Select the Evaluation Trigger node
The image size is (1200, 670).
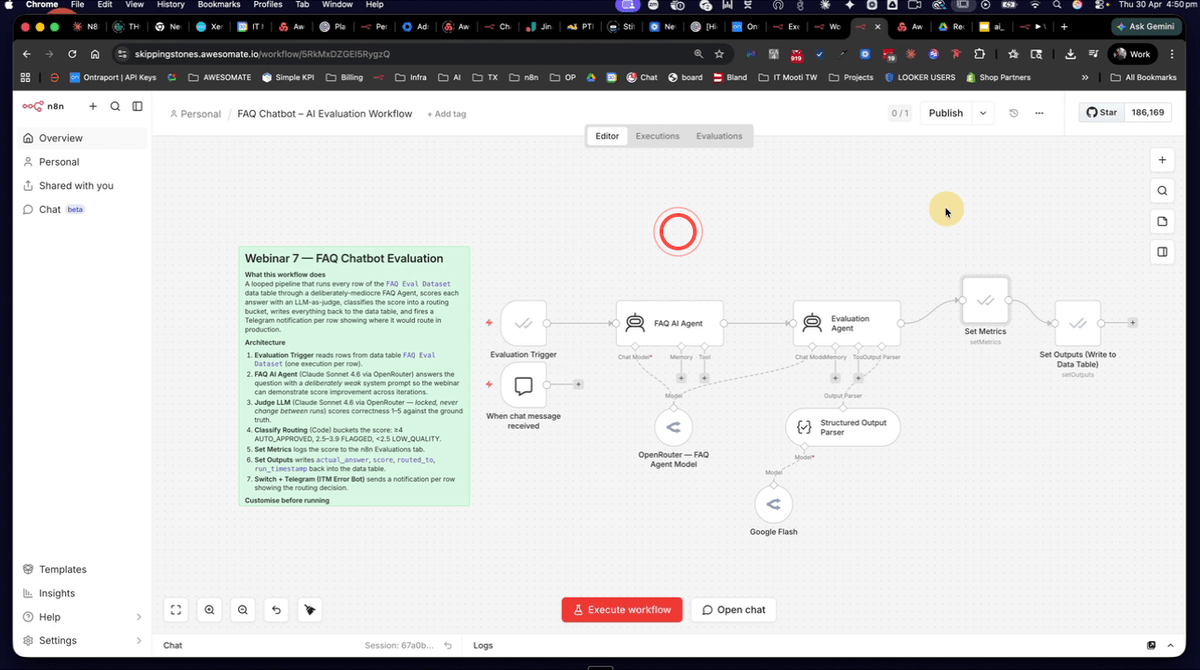pyautogui.click(x=523, y=323)
